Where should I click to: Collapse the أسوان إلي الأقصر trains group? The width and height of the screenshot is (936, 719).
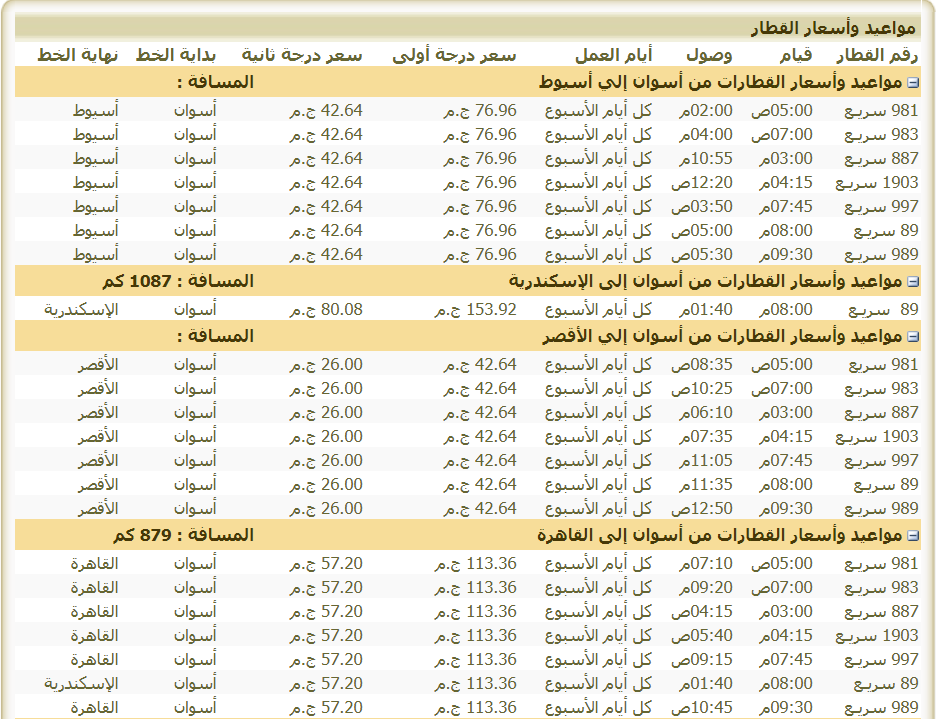click(x=913, y=337)
